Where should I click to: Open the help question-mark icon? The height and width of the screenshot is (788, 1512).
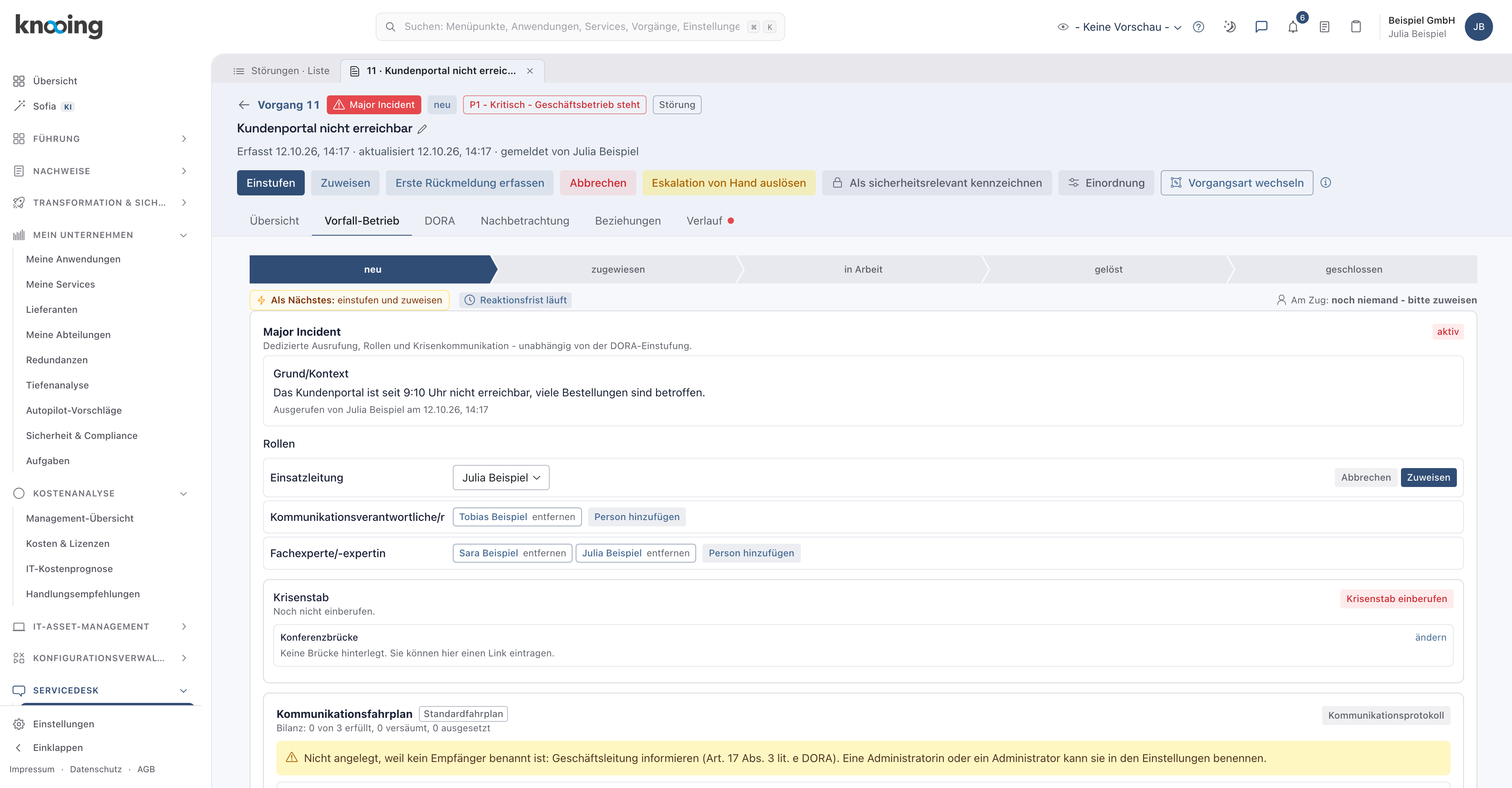(x=1198, y=27)
